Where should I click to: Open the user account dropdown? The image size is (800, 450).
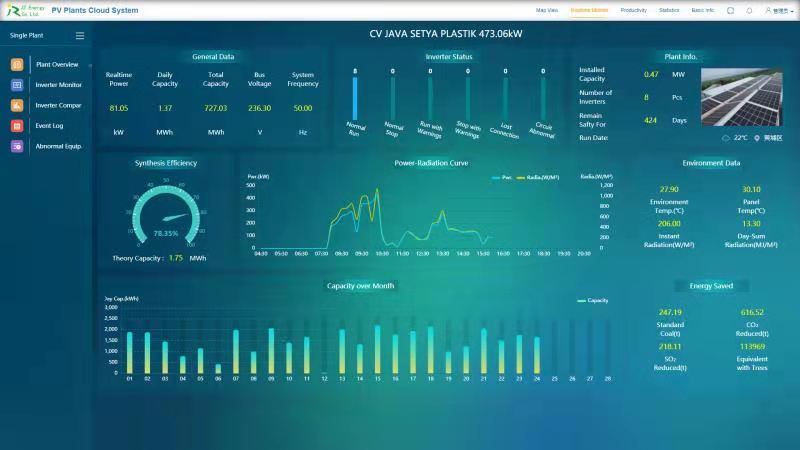(780, 10)
